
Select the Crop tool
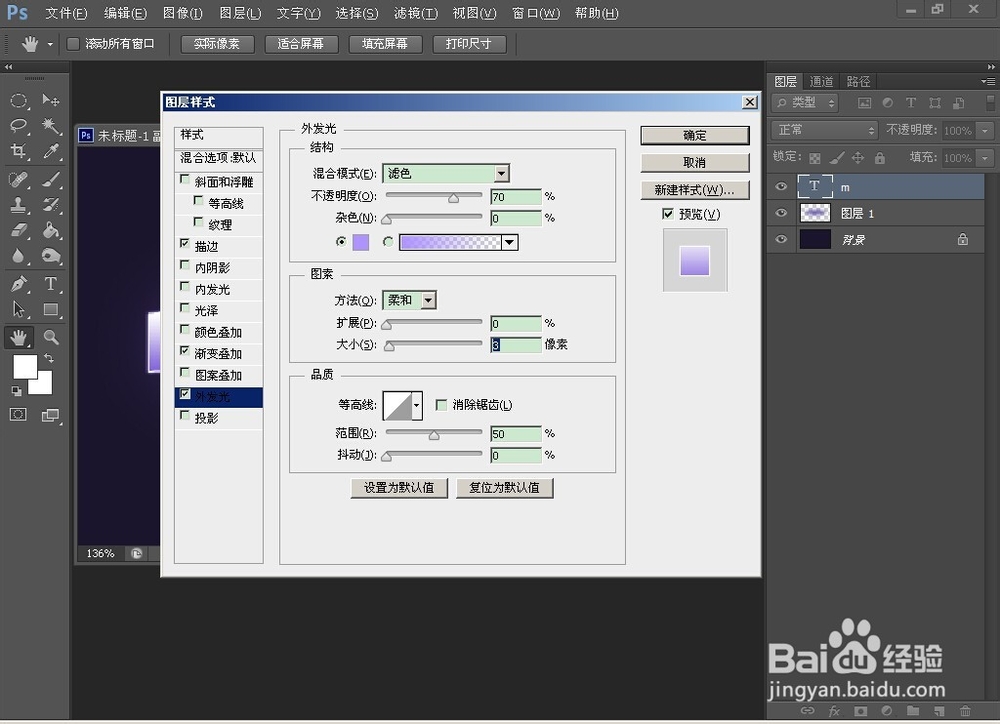(18, 151)
